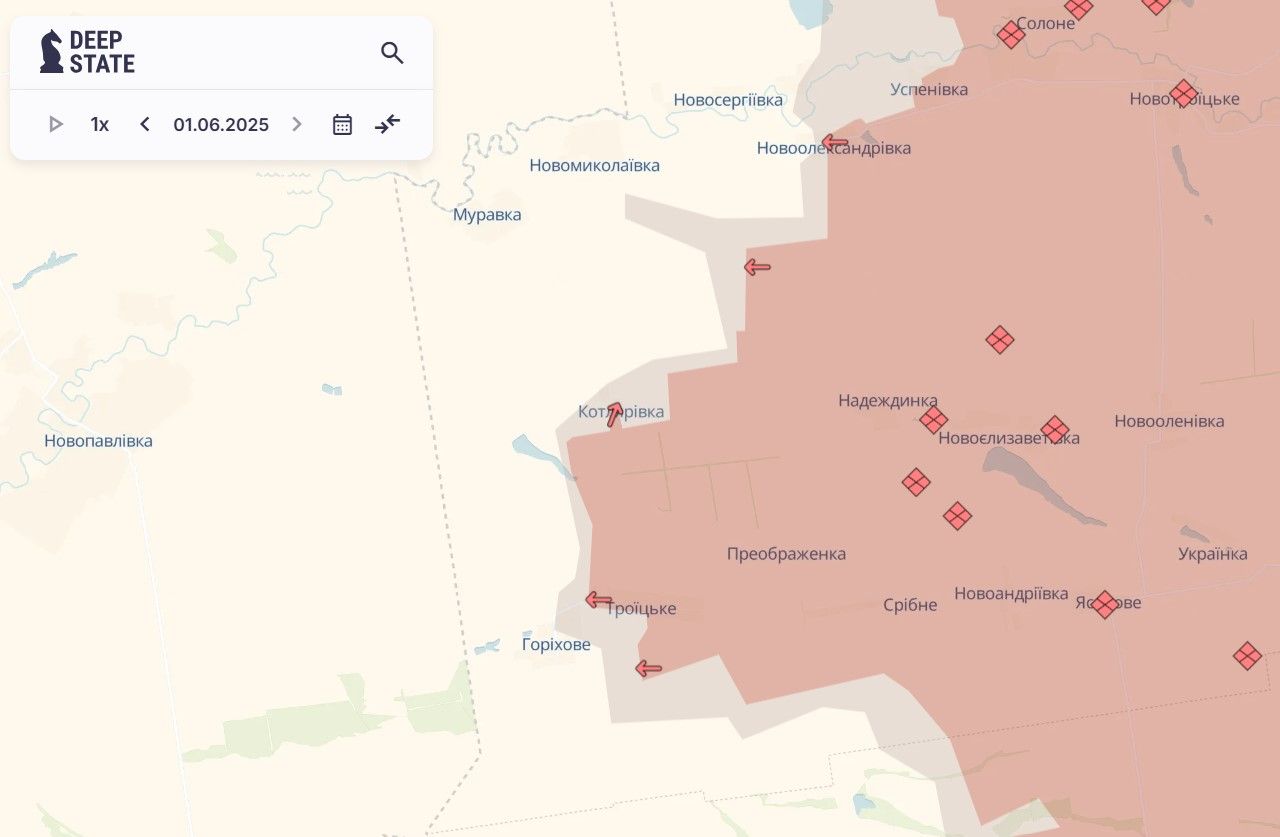The width and height of the screenshot is (1280, 837).
Task: Click the Муравка village label
Action: (487, 215)
